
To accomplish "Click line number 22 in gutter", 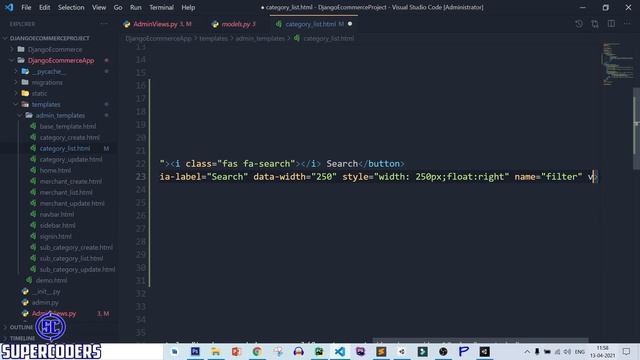I will pyautogui.click(x=140, y=164).
